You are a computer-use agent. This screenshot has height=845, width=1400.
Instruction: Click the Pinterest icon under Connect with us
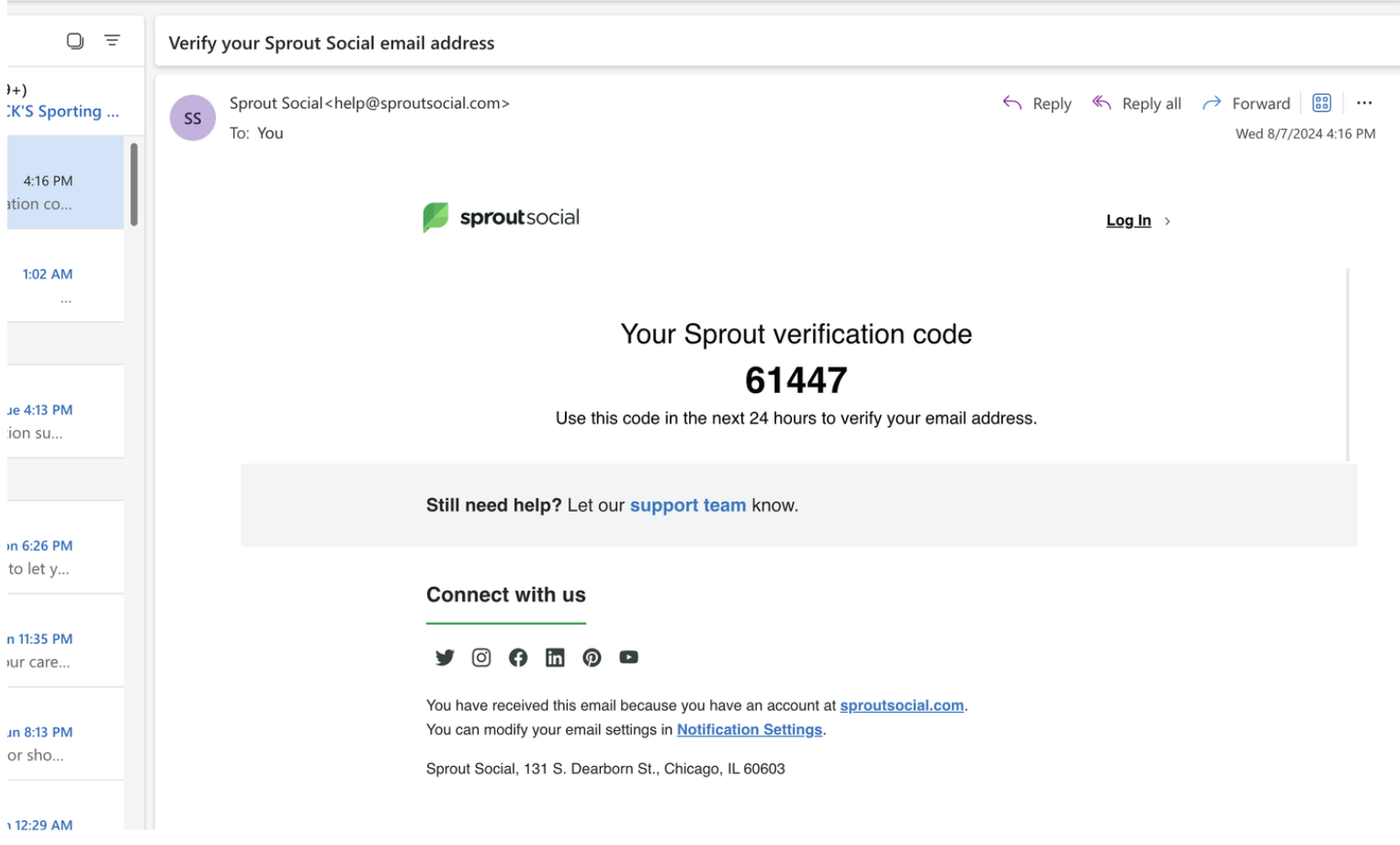(x=592, y=658)
